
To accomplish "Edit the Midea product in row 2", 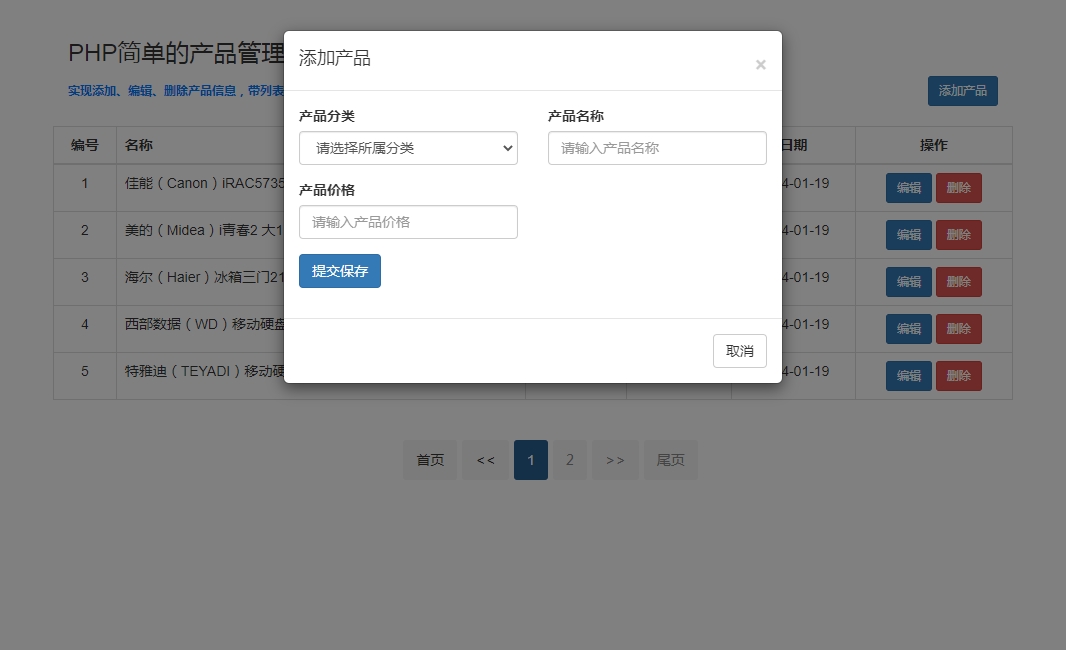I will pyautogui.click(x=908, y=235).
